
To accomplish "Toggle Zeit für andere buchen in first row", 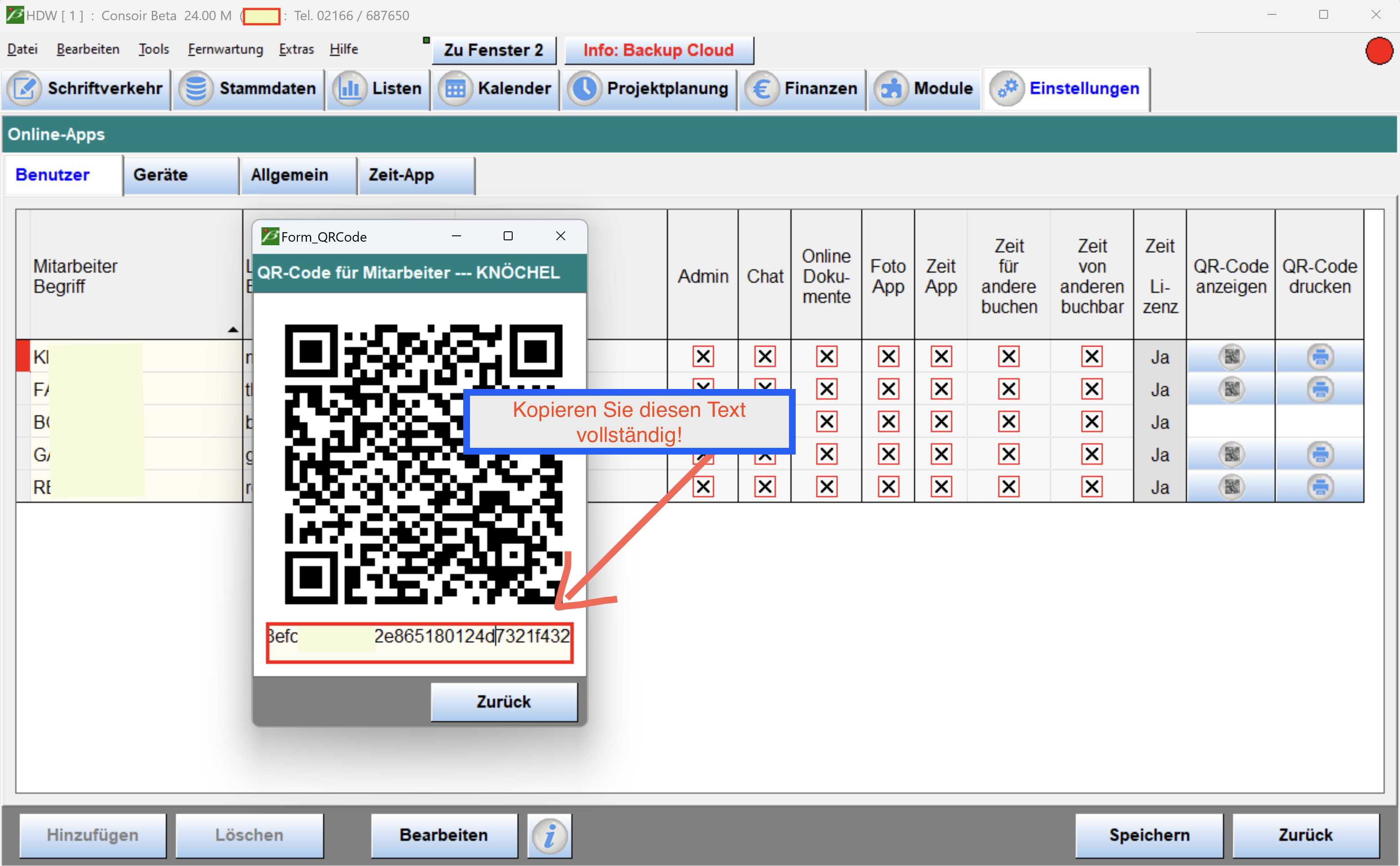I will [x=1009, y=356].
